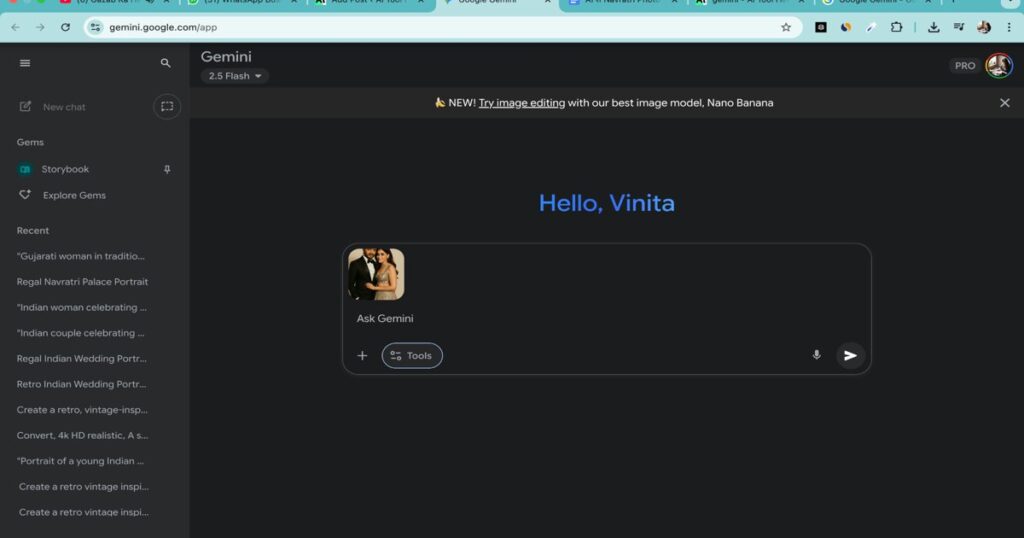The height and width of the screenshot is (538, 1024).
Task: Click the black square extension icon
Action: click(x=821, y=27)
